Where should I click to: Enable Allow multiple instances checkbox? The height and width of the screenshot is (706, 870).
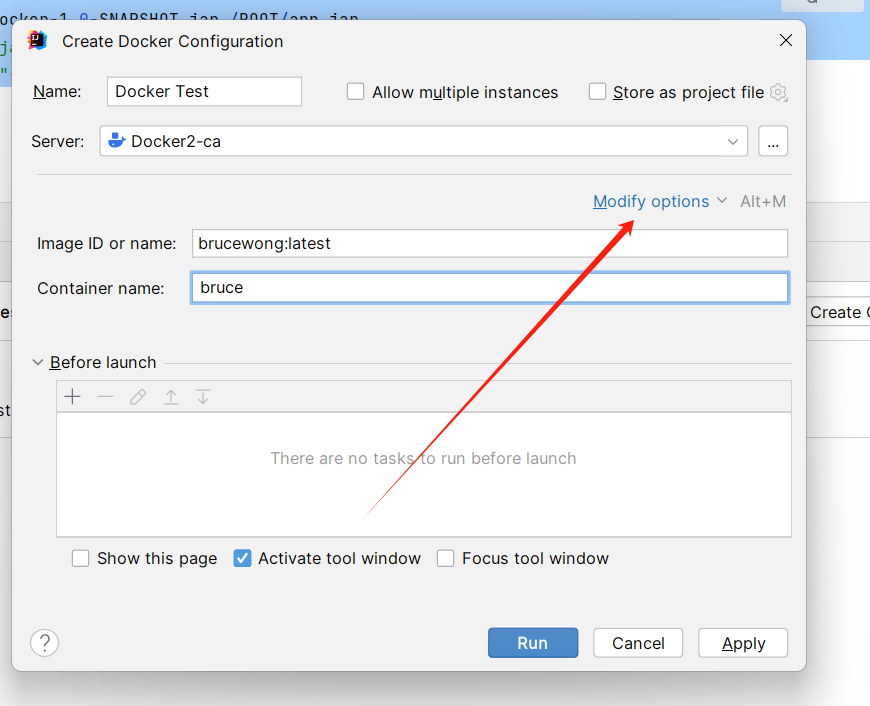[x=355, y=92]
